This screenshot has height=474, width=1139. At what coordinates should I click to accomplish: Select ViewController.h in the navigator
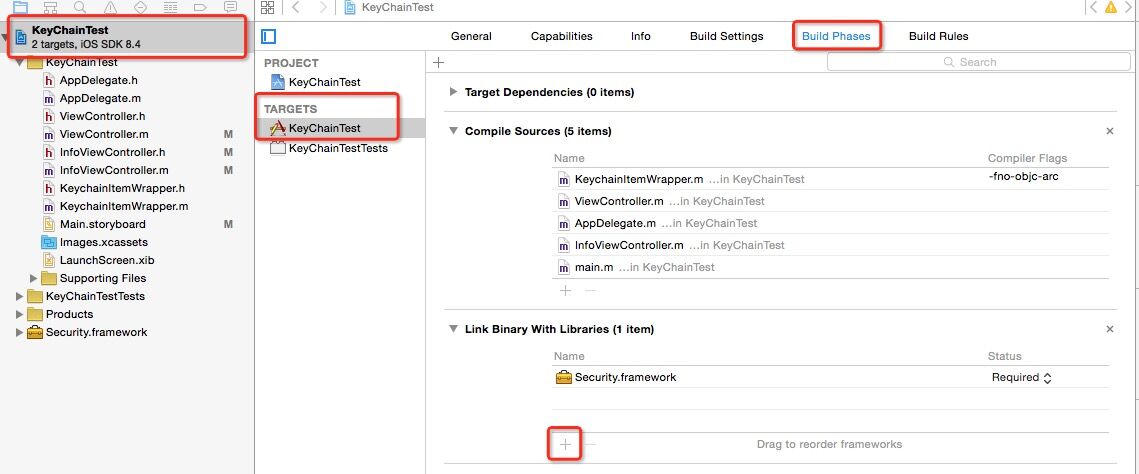[102, 116]
